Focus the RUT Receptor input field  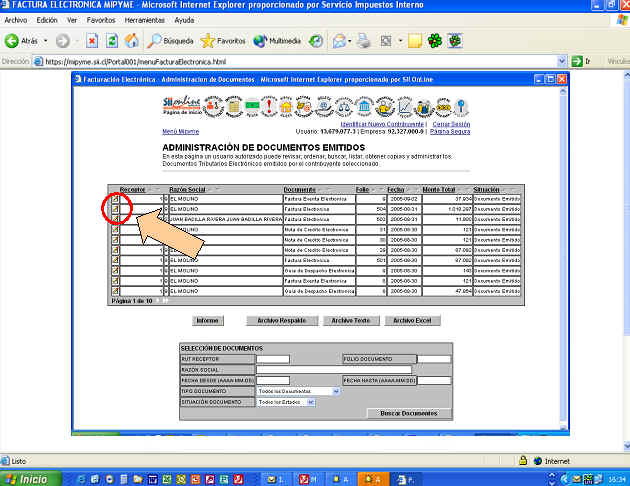(x=273, y=359)
